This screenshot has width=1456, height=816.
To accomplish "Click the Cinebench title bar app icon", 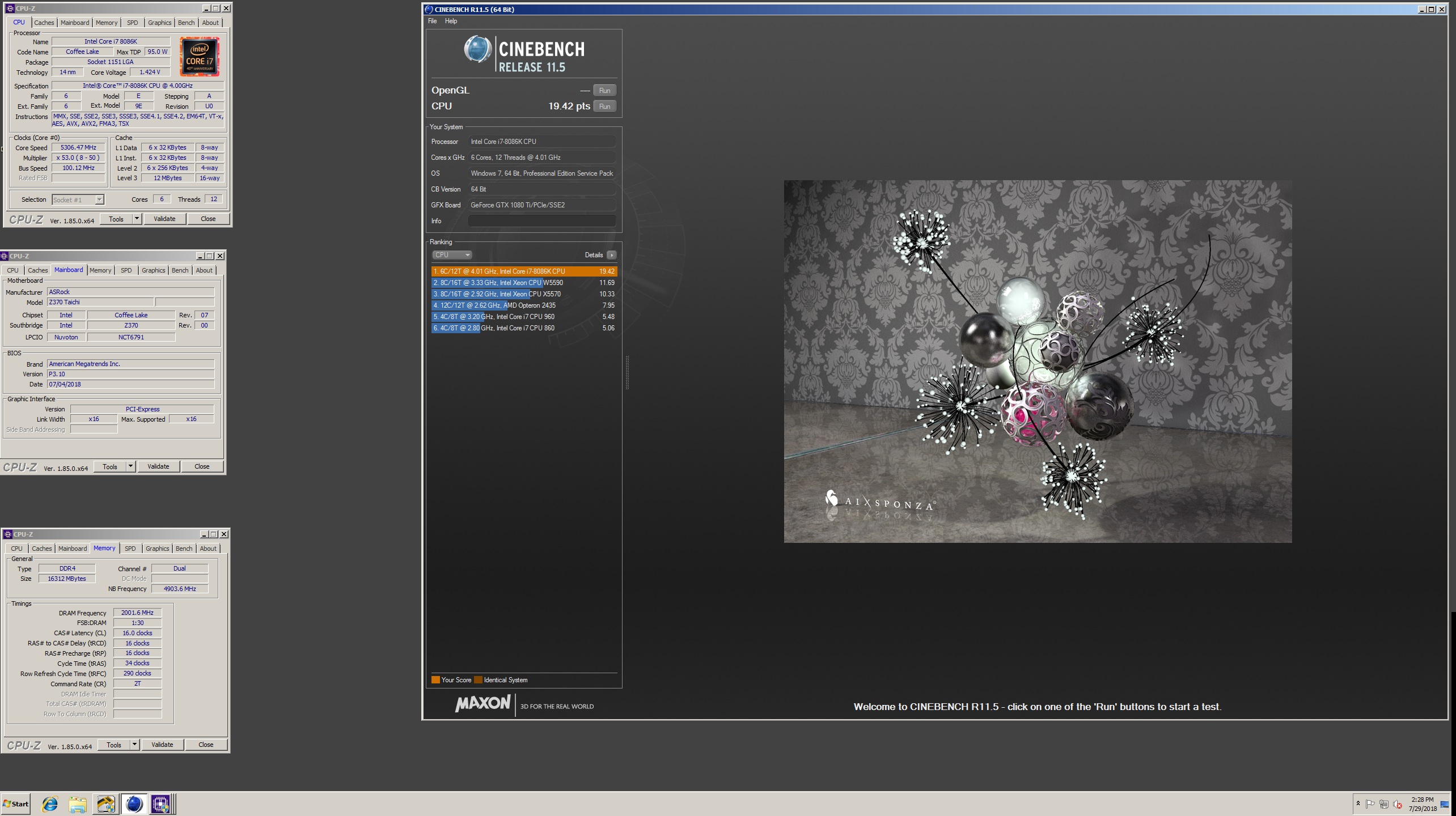I will [x=429, y=9].
